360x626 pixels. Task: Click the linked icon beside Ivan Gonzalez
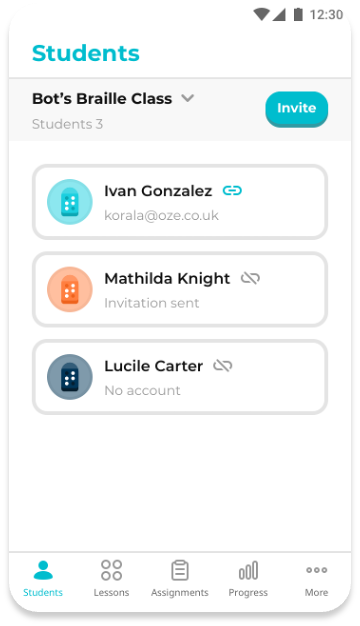(232, 191)
